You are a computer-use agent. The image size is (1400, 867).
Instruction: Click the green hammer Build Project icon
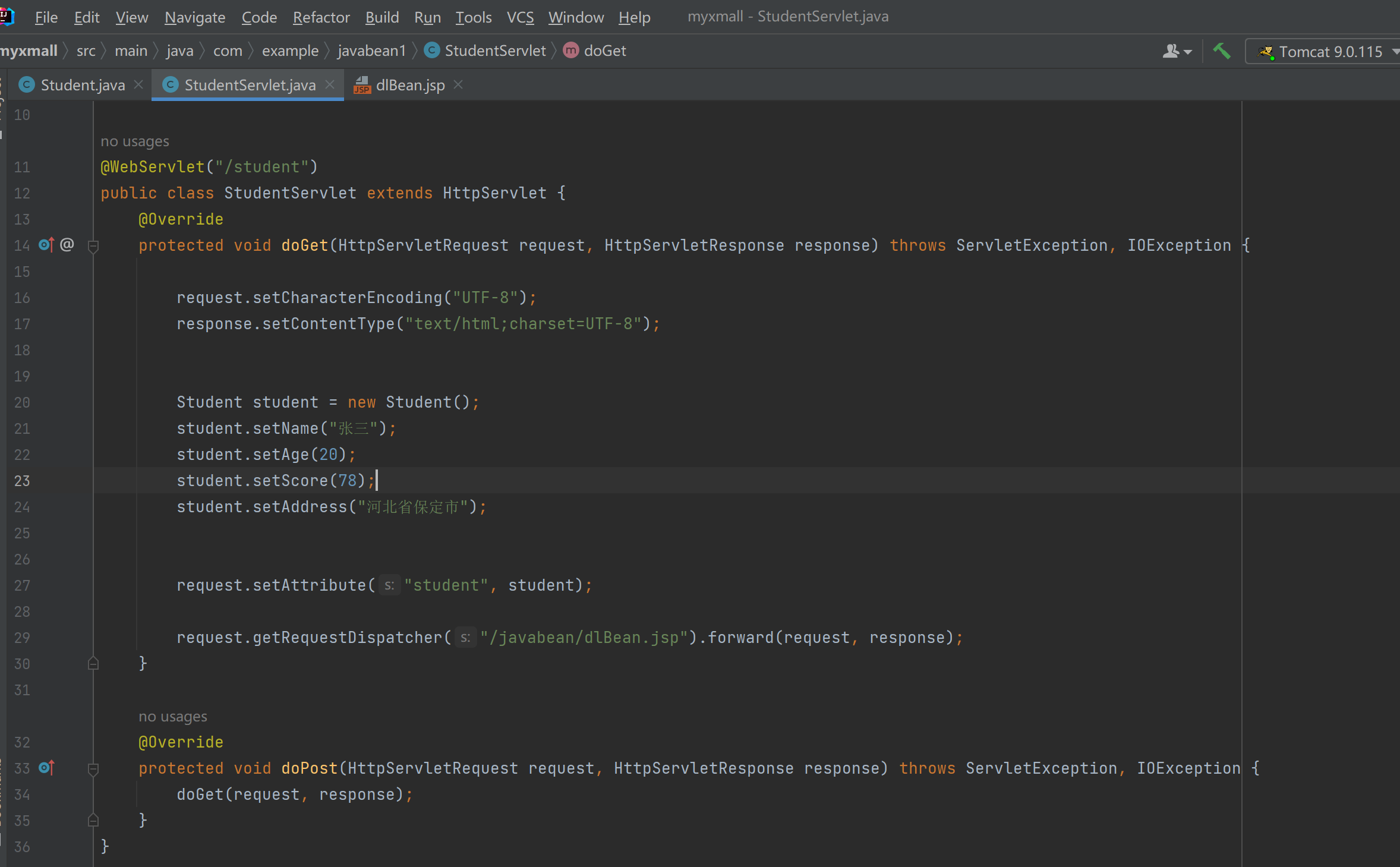click(1221, 51)
